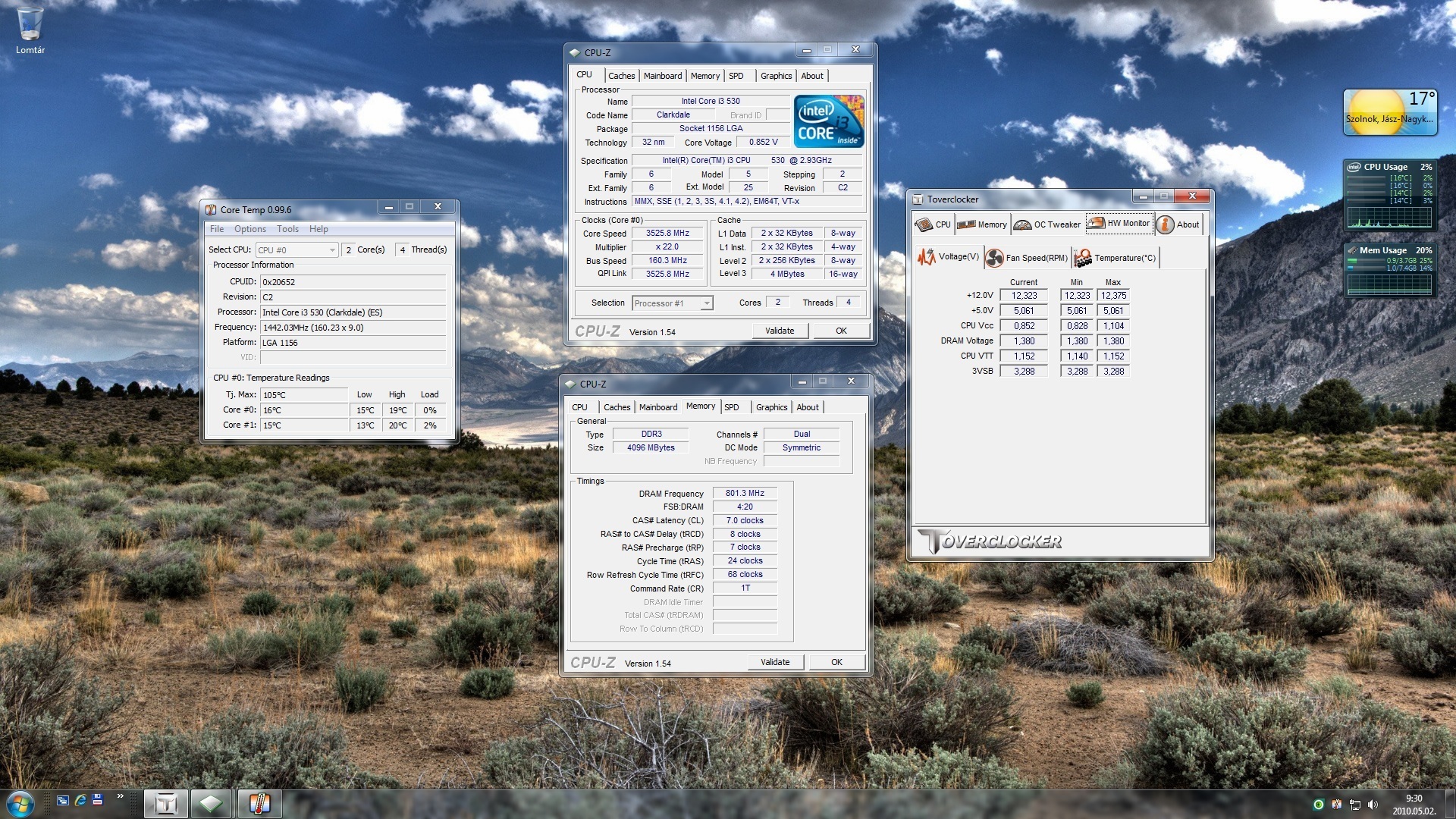
Task: Open Toverclocker About tab
Action: pyautogui.click(x=1178, y=224)
